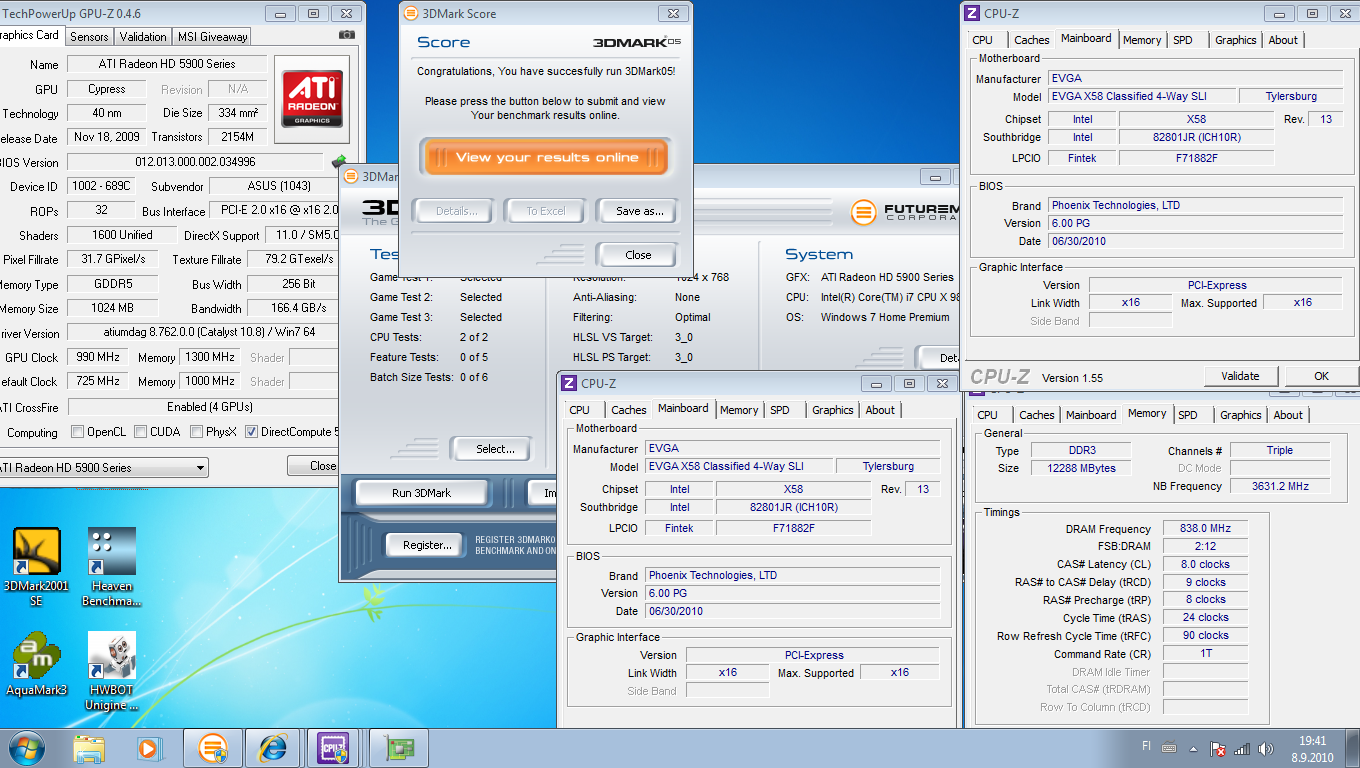1360x768 pixels.
Task: Save the BIOS using the green arrow chip icon
Action: click(339, 161)
